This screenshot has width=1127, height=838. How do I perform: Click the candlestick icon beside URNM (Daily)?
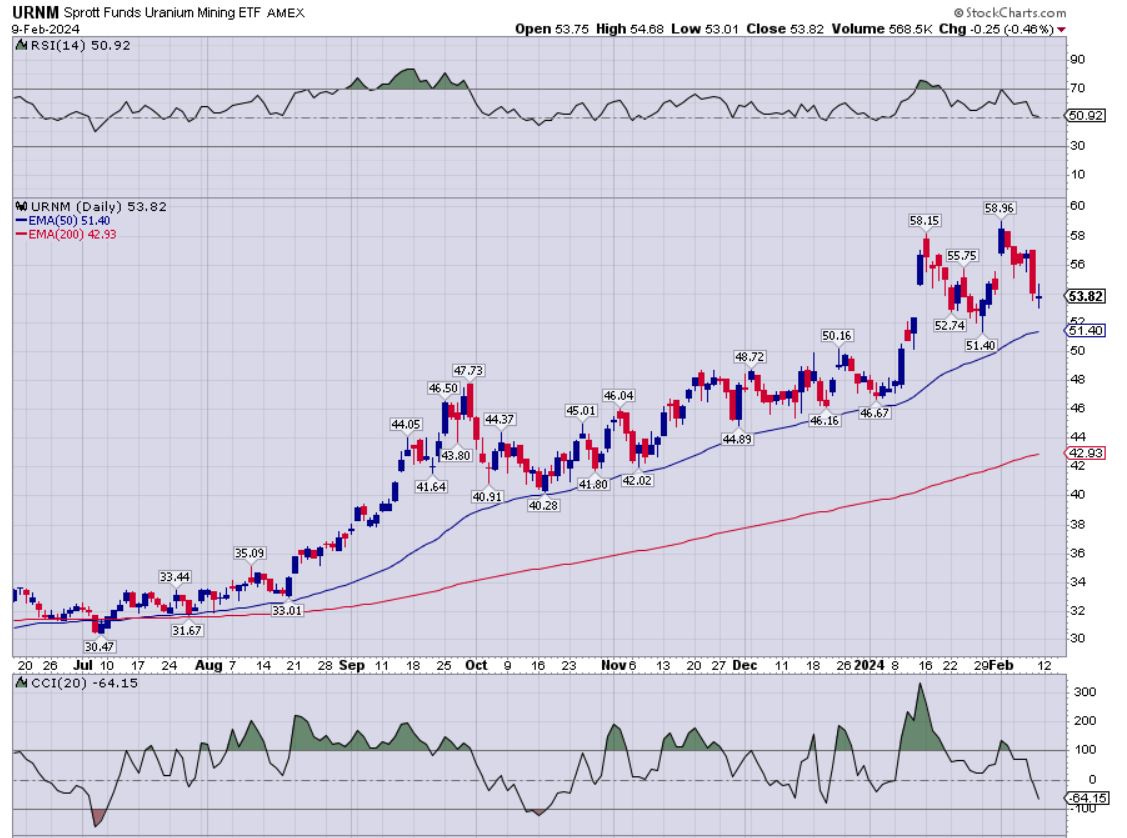(x=22, y=206)
